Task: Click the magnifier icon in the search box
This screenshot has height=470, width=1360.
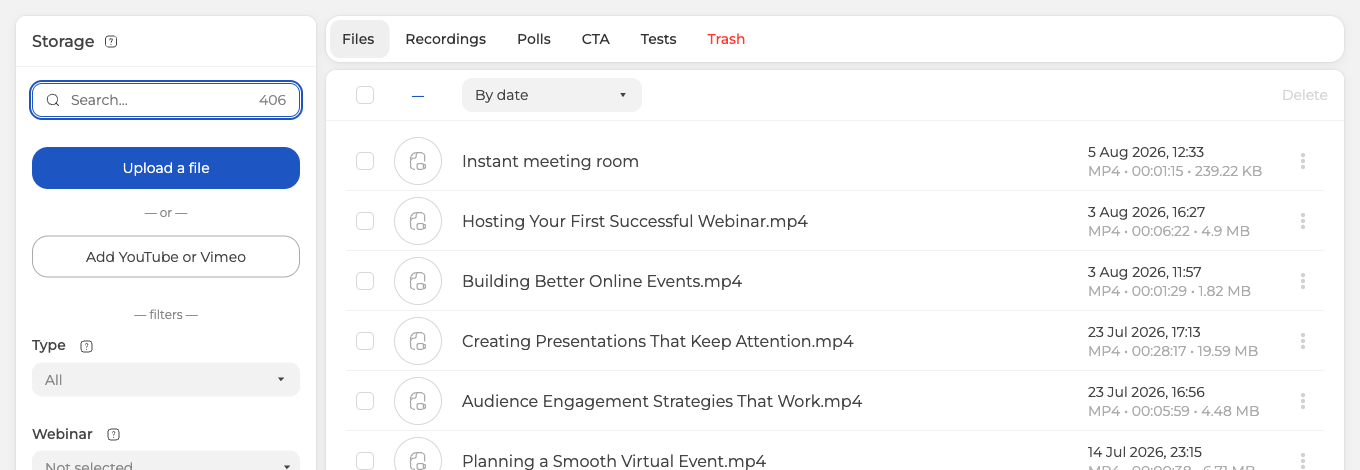Action: (x=53, y=100)
